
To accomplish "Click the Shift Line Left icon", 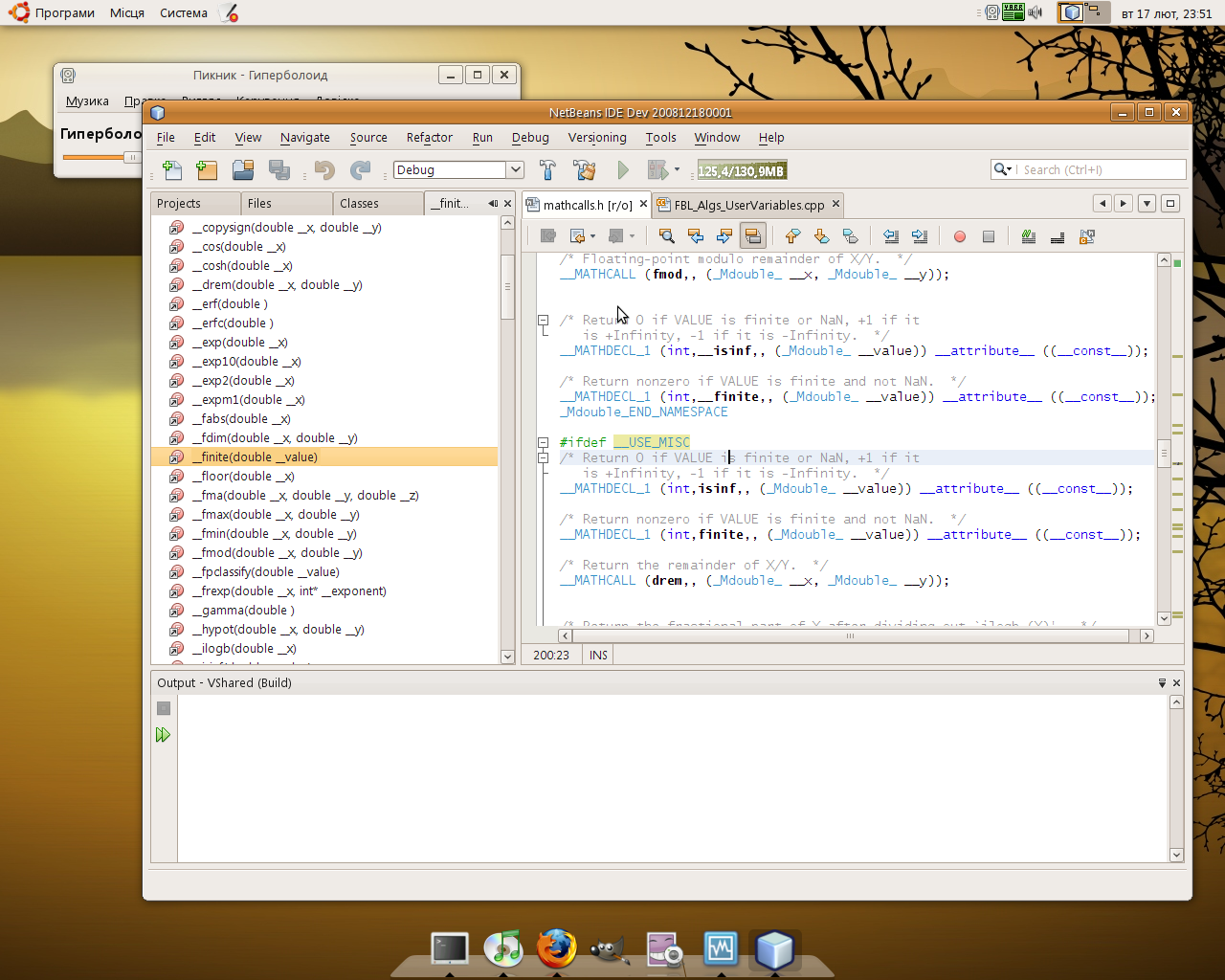I will pos(891,236).
